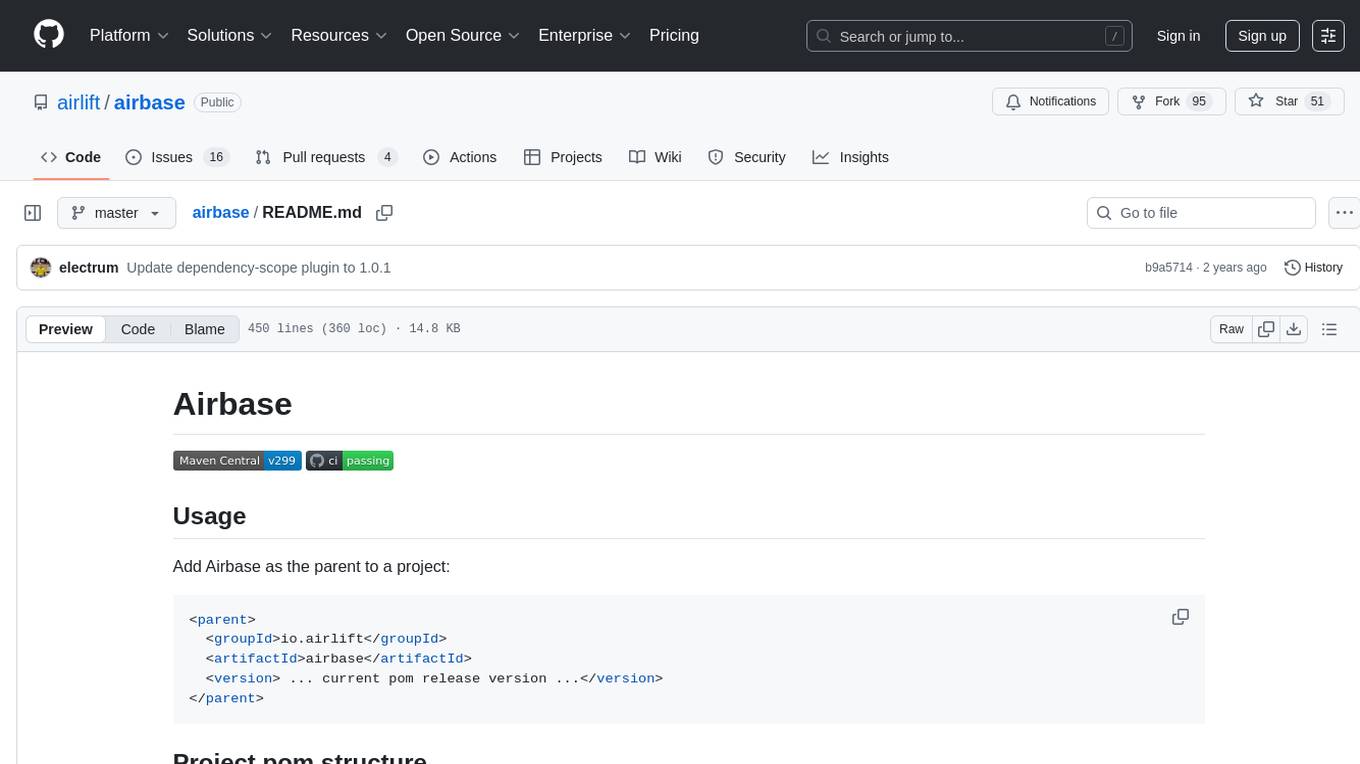Viewport: 1360px width, 764px height.
Task: Open the airbase breadcrumb link
Action: (220, 212)
